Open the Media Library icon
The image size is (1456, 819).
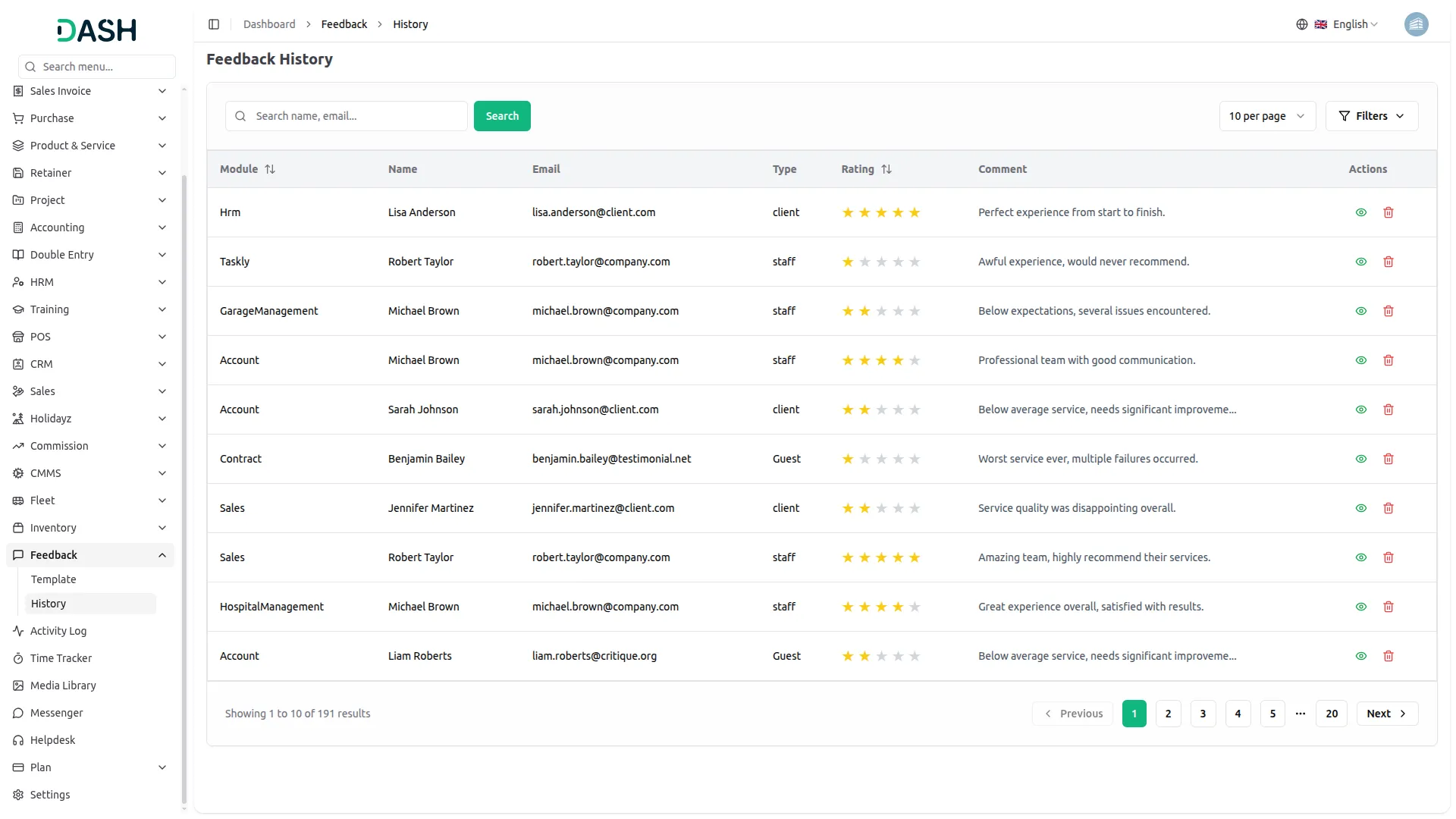tap(17, 685)
